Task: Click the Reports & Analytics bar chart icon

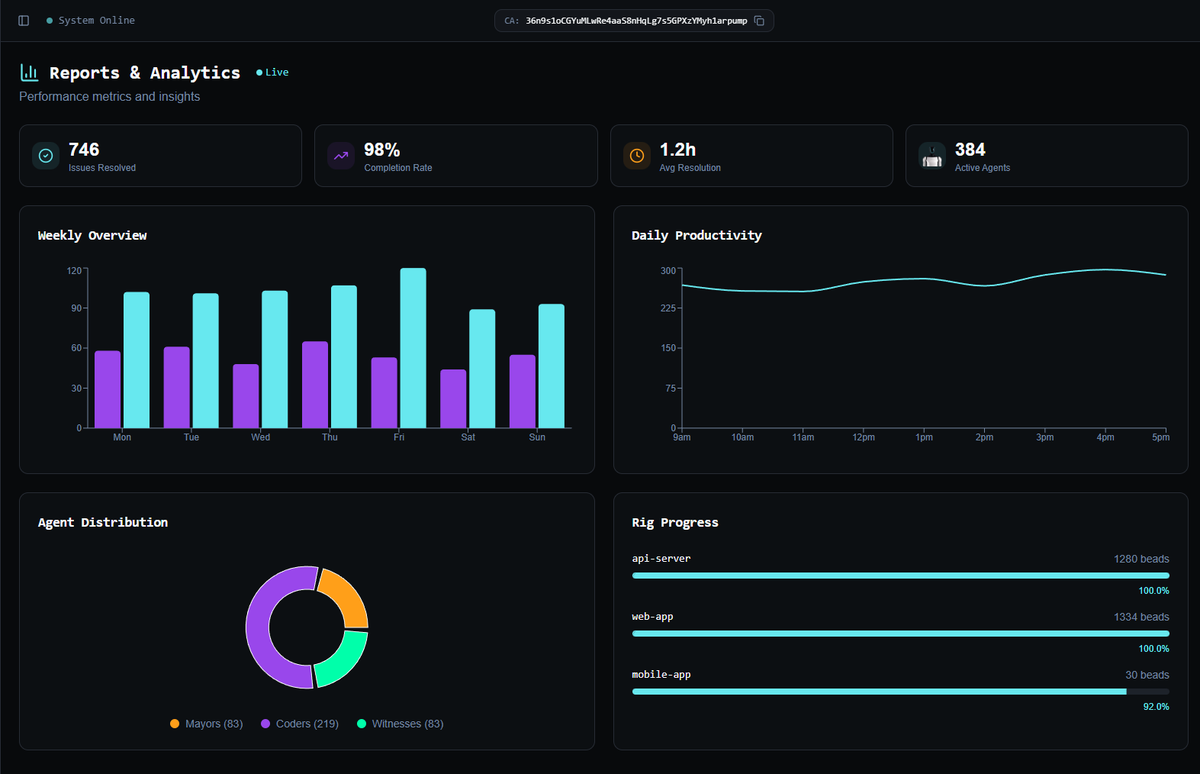Action: (x=29, y=72)
